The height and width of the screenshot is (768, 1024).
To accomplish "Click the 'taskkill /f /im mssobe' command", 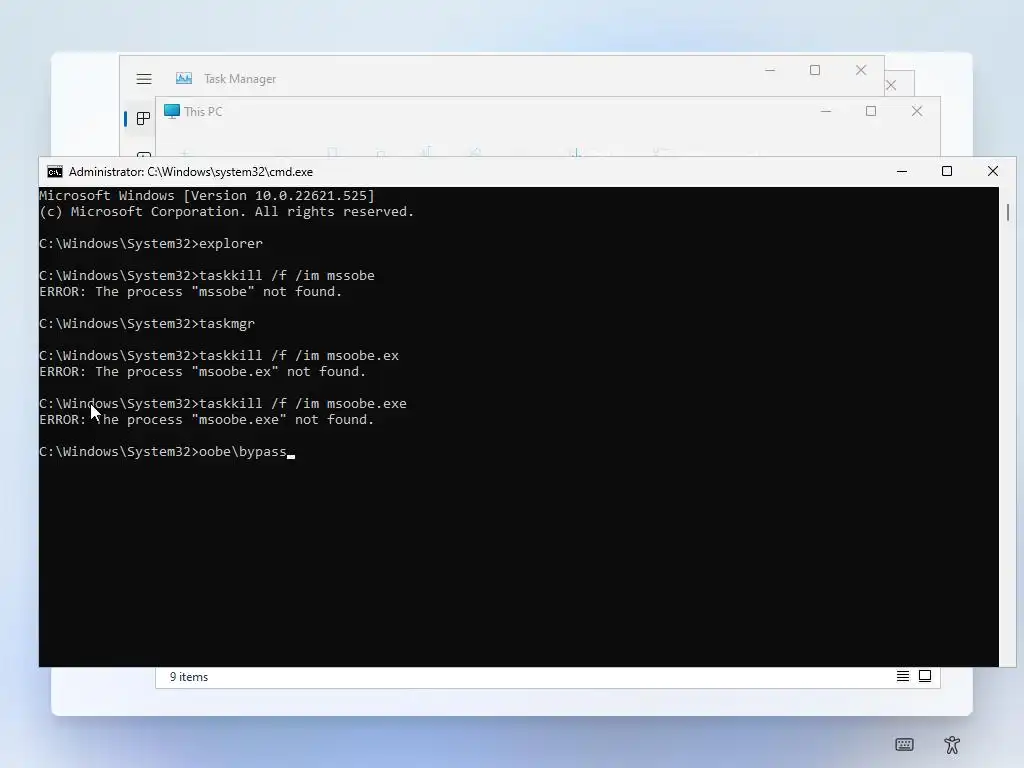I will tap(207, 276).
